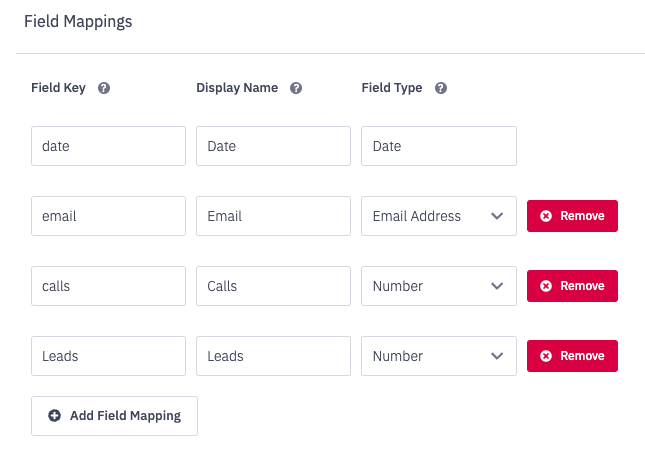Expand the Number dropdown for the calls row
This screenshot has height=449, width=645.
point(438,286)
